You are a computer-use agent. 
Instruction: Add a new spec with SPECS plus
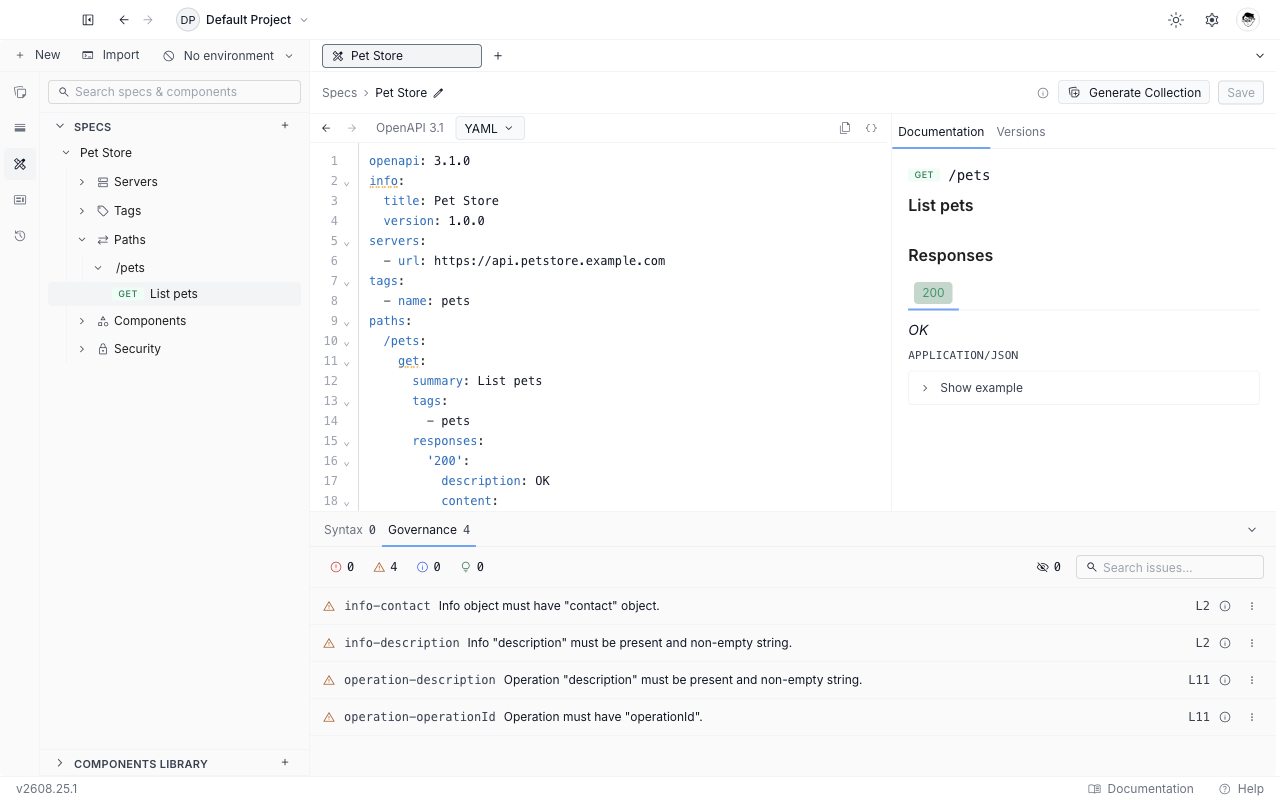point(285,126)
